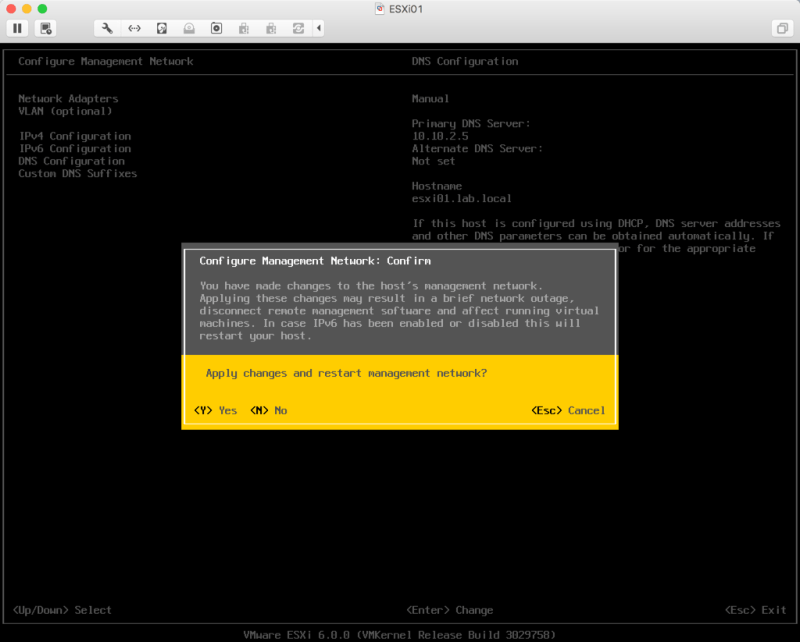The height and width of the screenshot is (642, 800).
Task: Click the camera device icon in toolbar
Action: 215,28
